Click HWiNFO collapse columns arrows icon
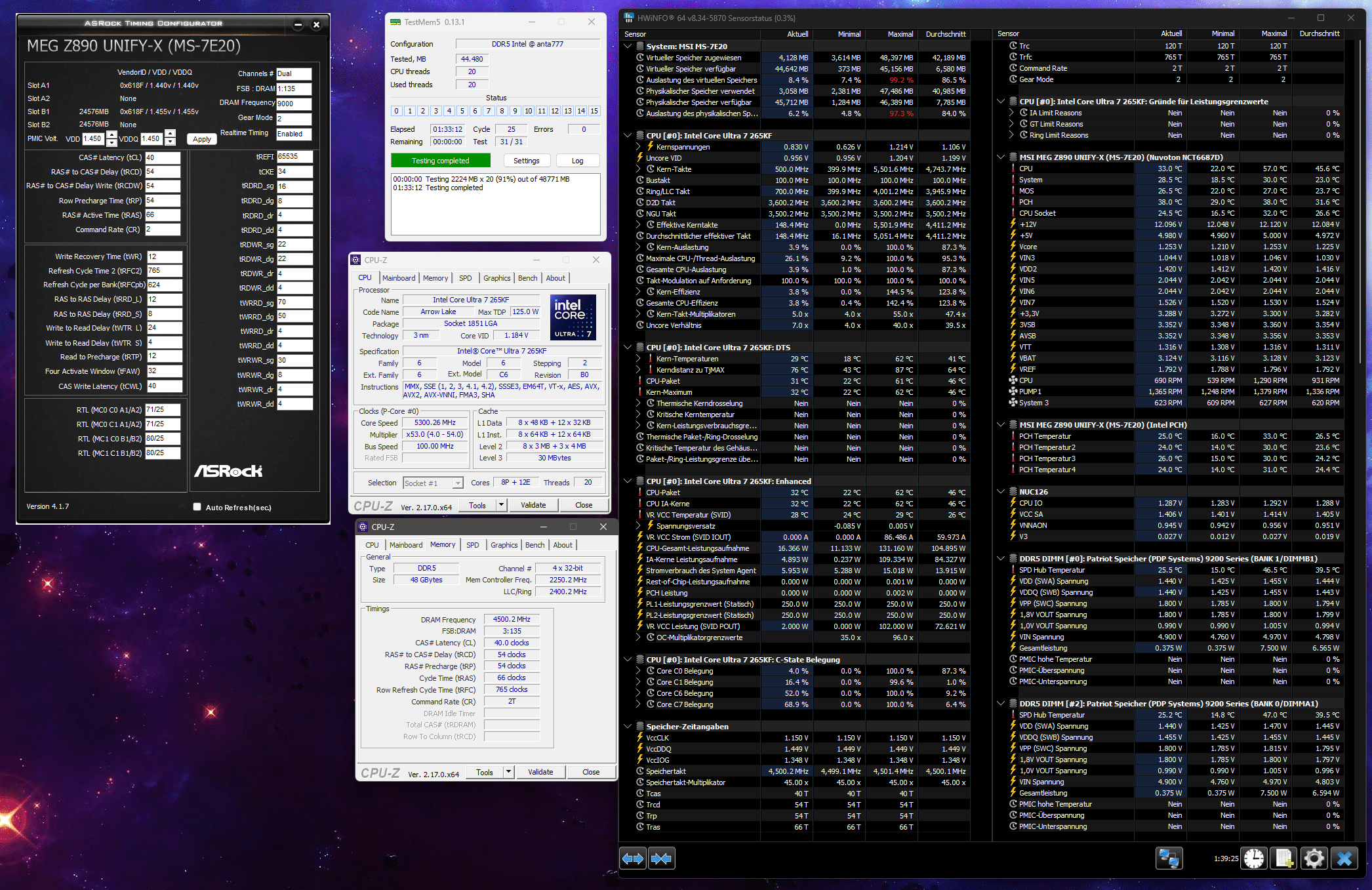Screen dimensions: 1372x890 [x=661, y=859]
